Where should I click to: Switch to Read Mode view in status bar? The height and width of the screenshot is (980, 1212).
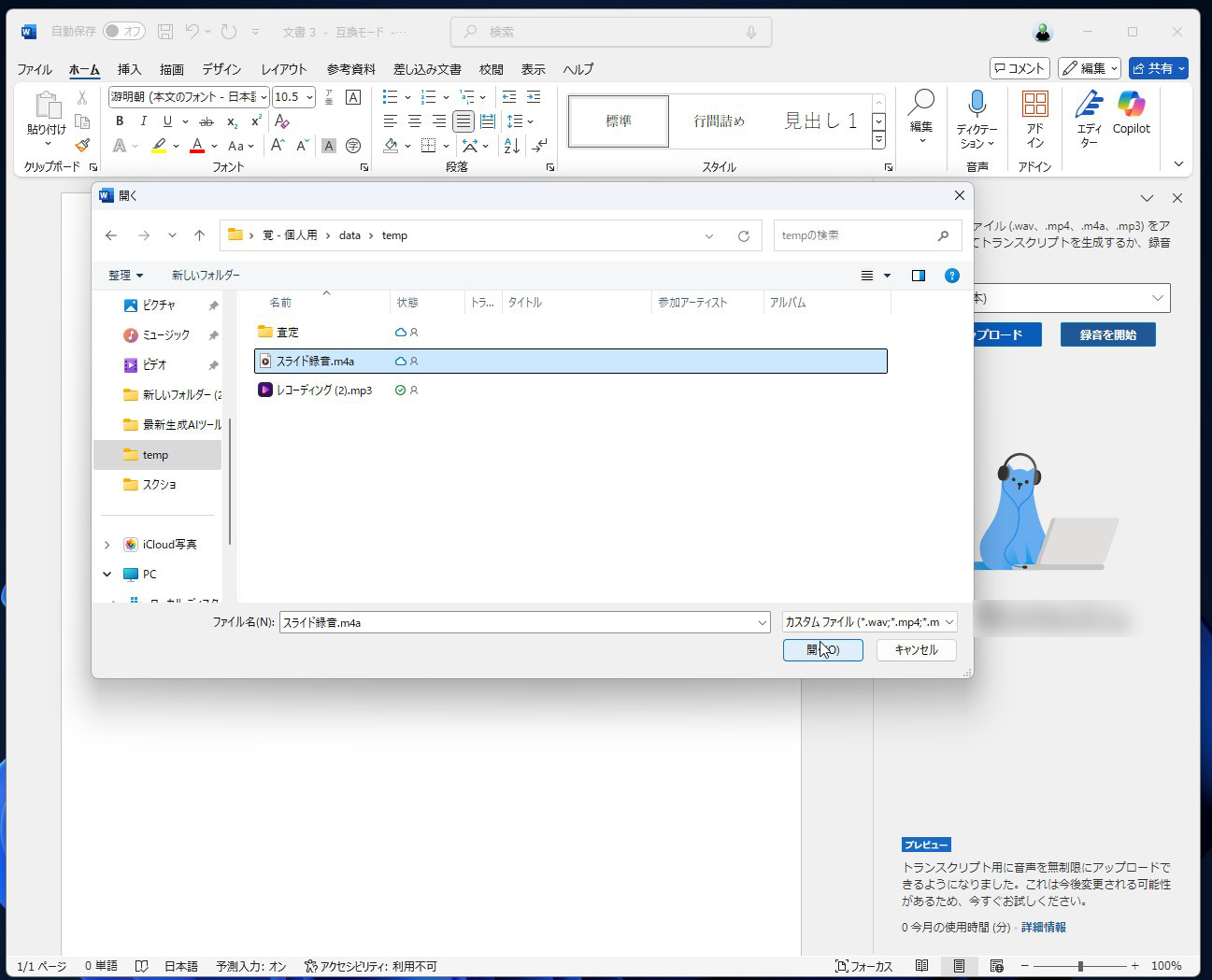coord(921,966)
